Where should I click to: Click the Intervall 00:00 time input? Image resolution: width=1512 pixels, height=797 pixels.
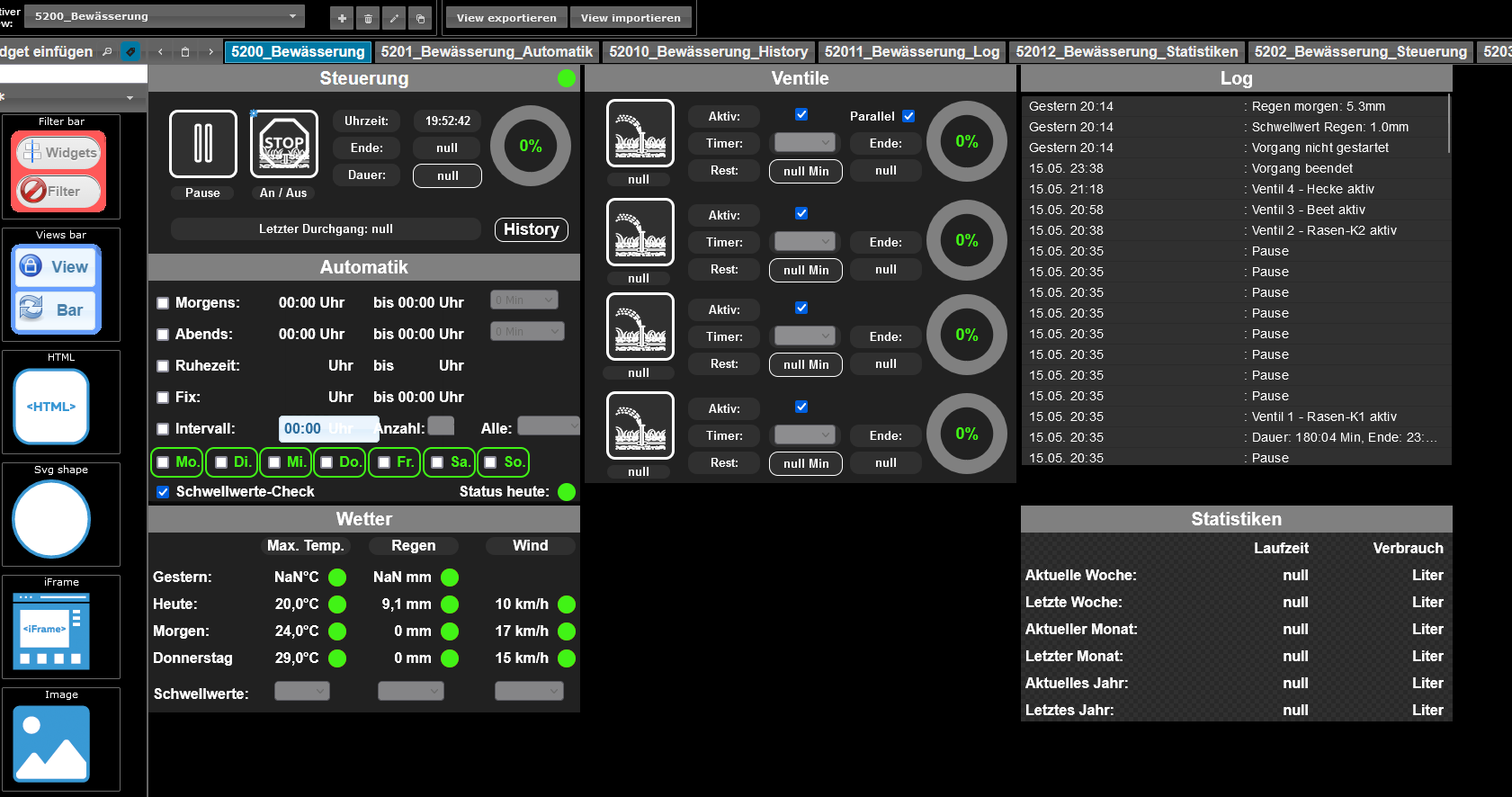click(x=329, y=429)
